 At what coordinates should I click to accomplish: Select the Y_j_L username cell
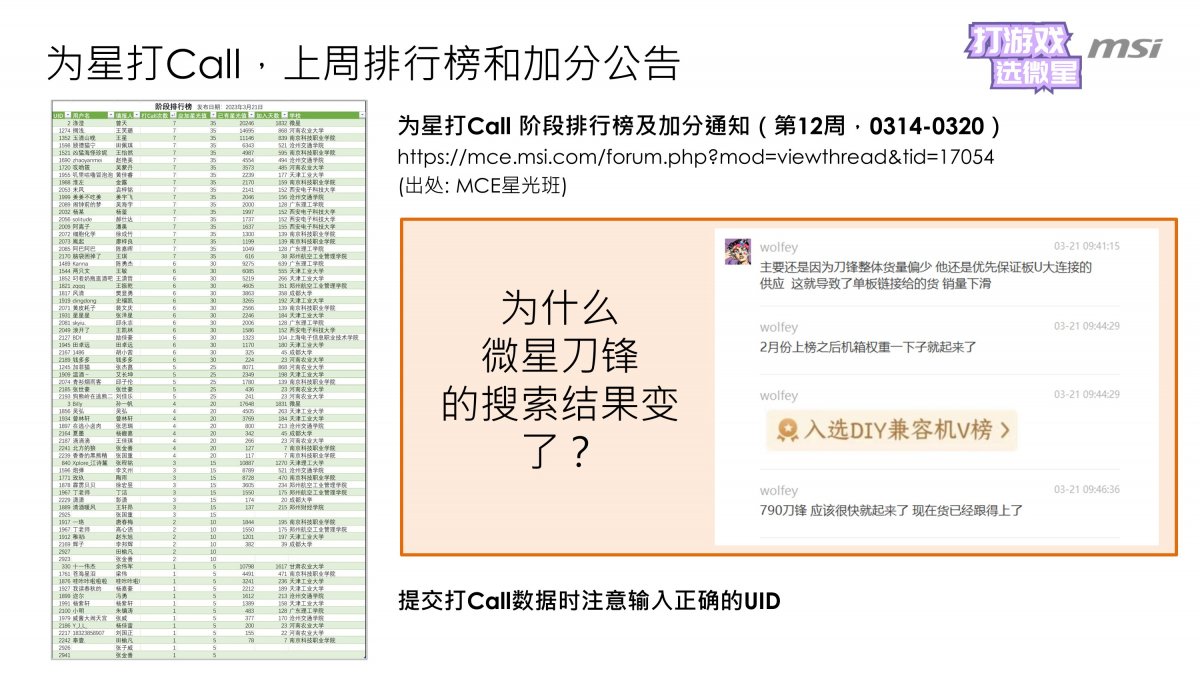tap(92, 626)
